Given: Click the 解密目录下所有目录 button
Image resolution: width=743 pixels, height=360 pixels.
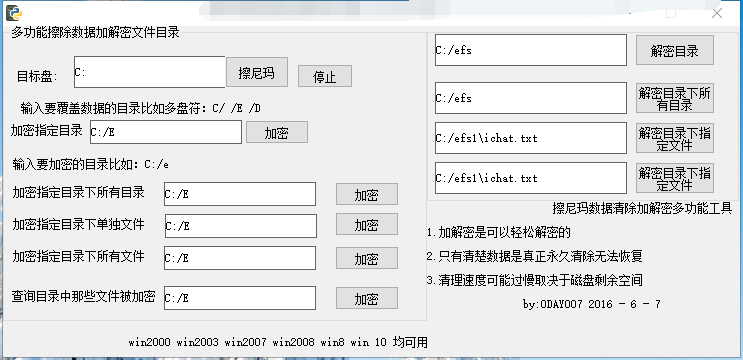Looking at the screenshot, I should pos(675,99).
